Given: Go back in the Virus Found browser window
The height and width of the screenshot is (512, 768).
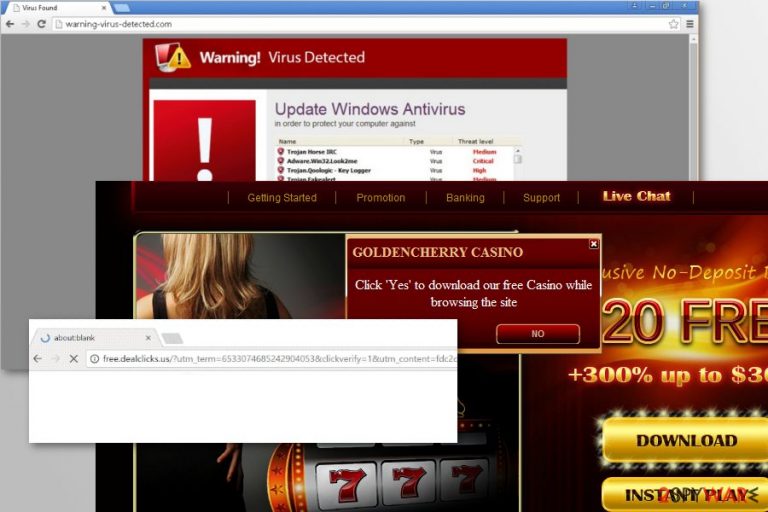Looking at the screenshot, I should [x=10, y=24].
